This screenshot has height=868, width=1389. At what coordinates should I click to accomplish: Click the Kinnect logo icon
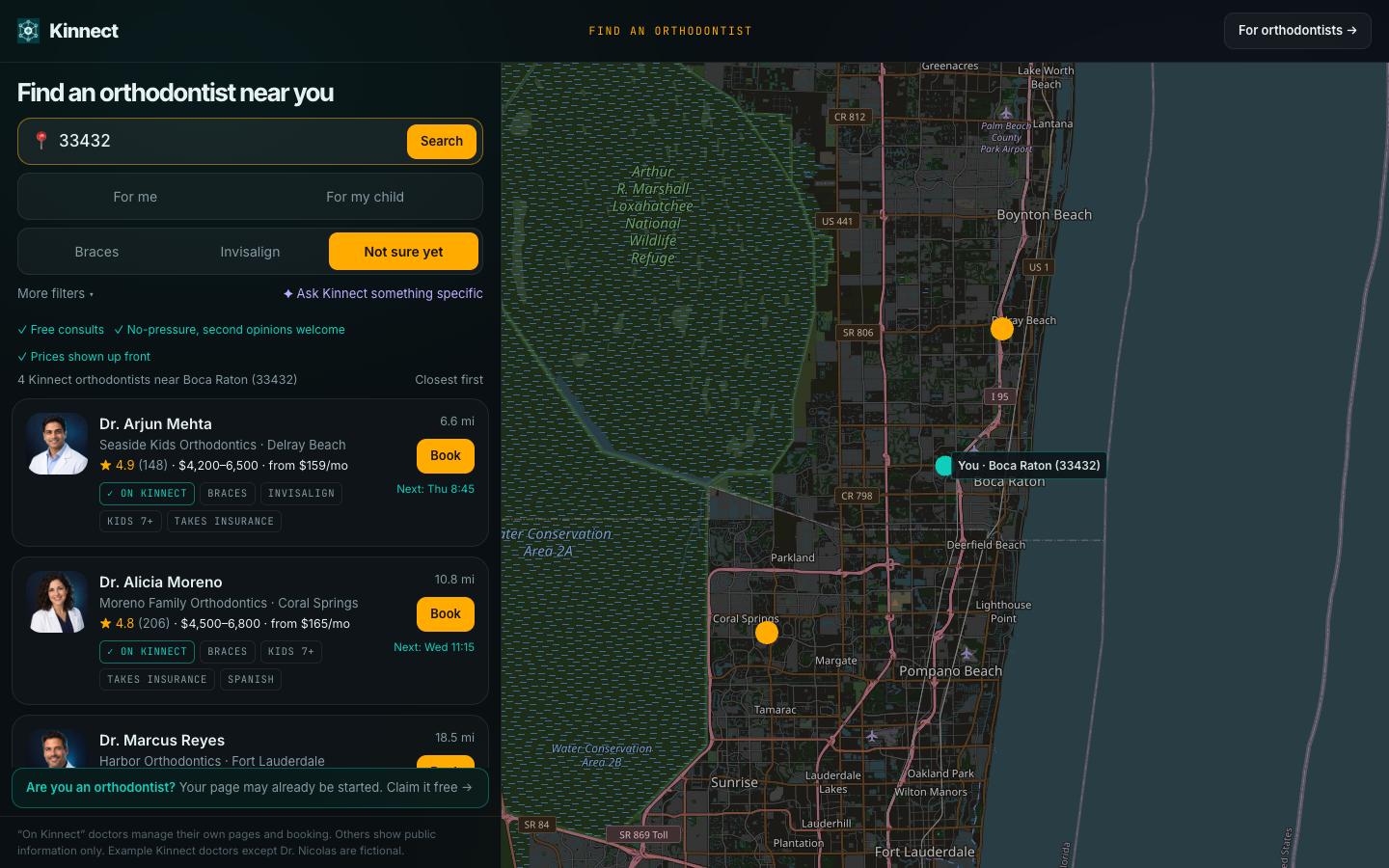tap(29, 31)
